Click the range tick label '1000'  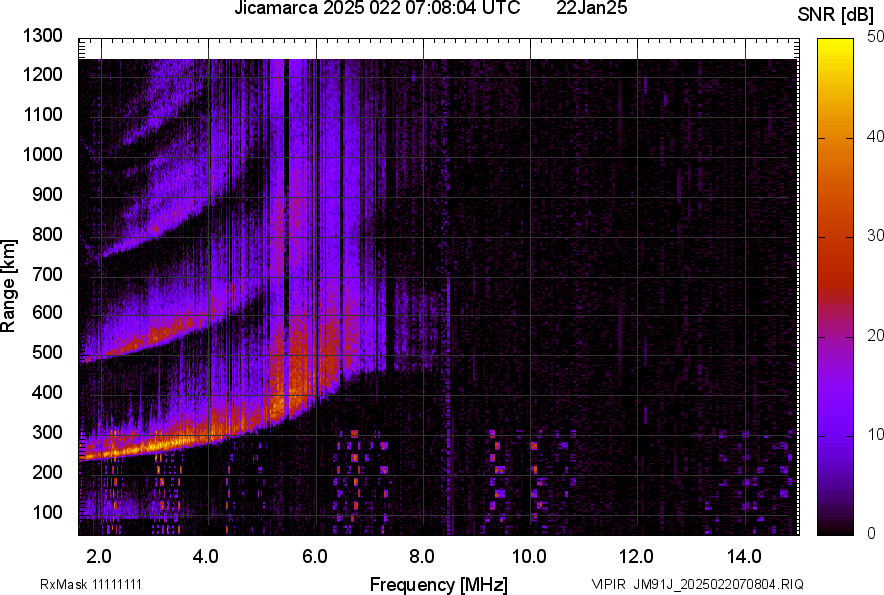[42, 155]
